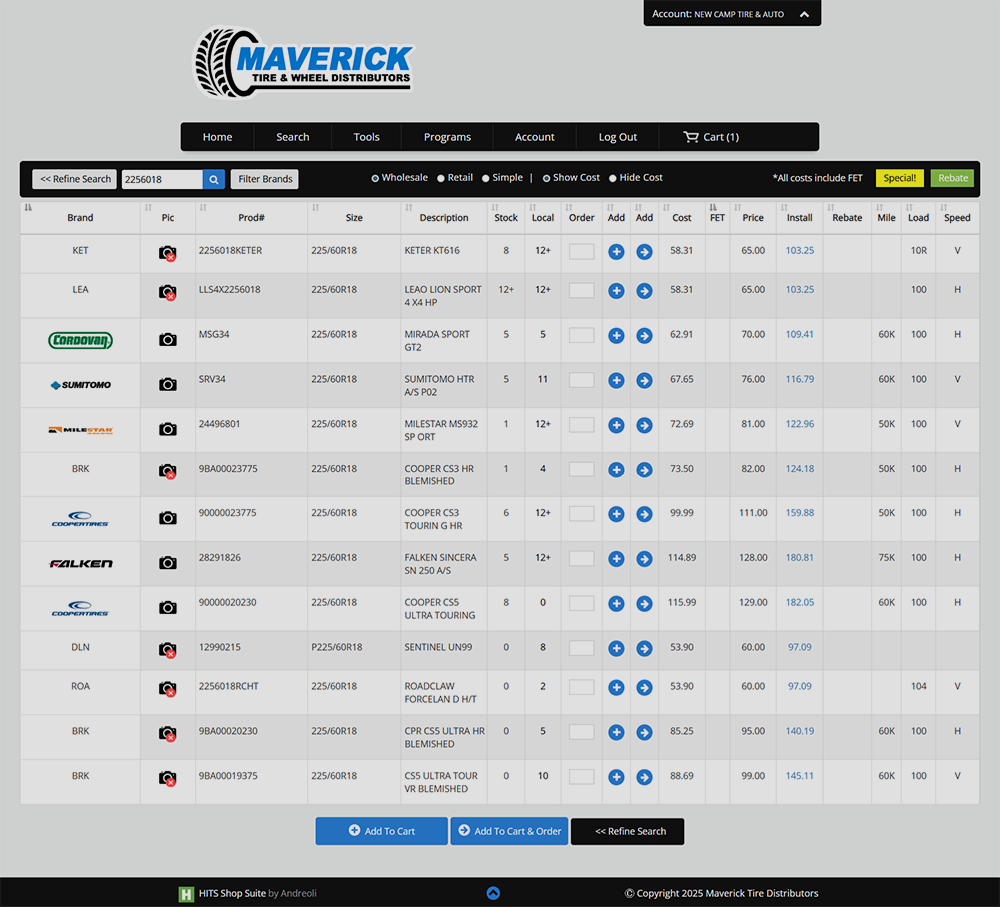The height and width of the screenshot is (908, 1000).
Task: Click the order quantity field for Milestar MS932
Action: click(x=581, y=425)
